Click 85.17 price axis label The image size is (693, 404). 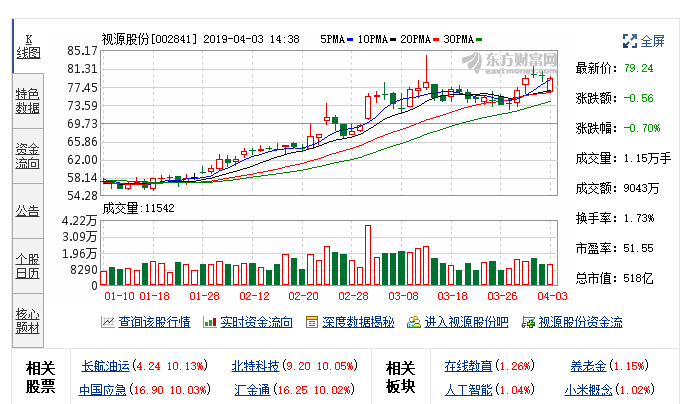pos(82,51)
